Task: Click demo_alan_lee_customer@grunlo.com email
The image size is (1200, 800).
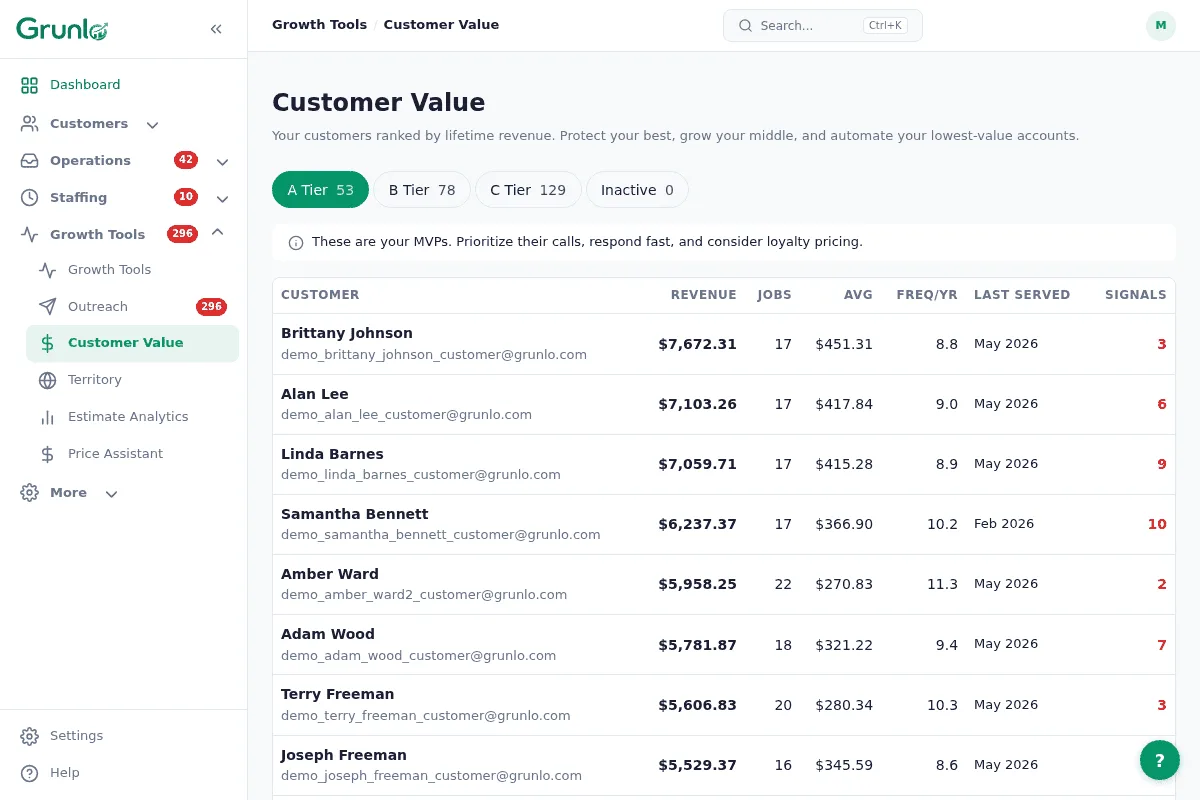Action: [406, 415]
